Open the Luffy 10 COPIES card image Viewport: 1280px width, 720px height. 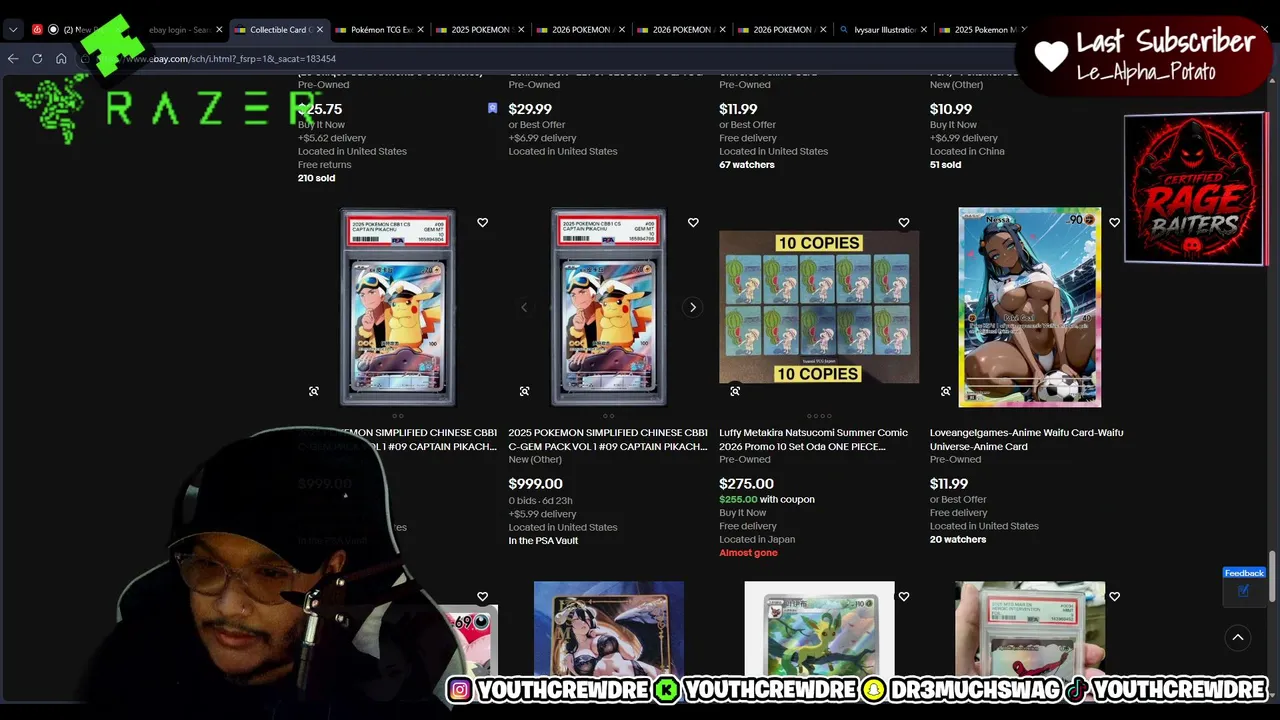point(819,307)
